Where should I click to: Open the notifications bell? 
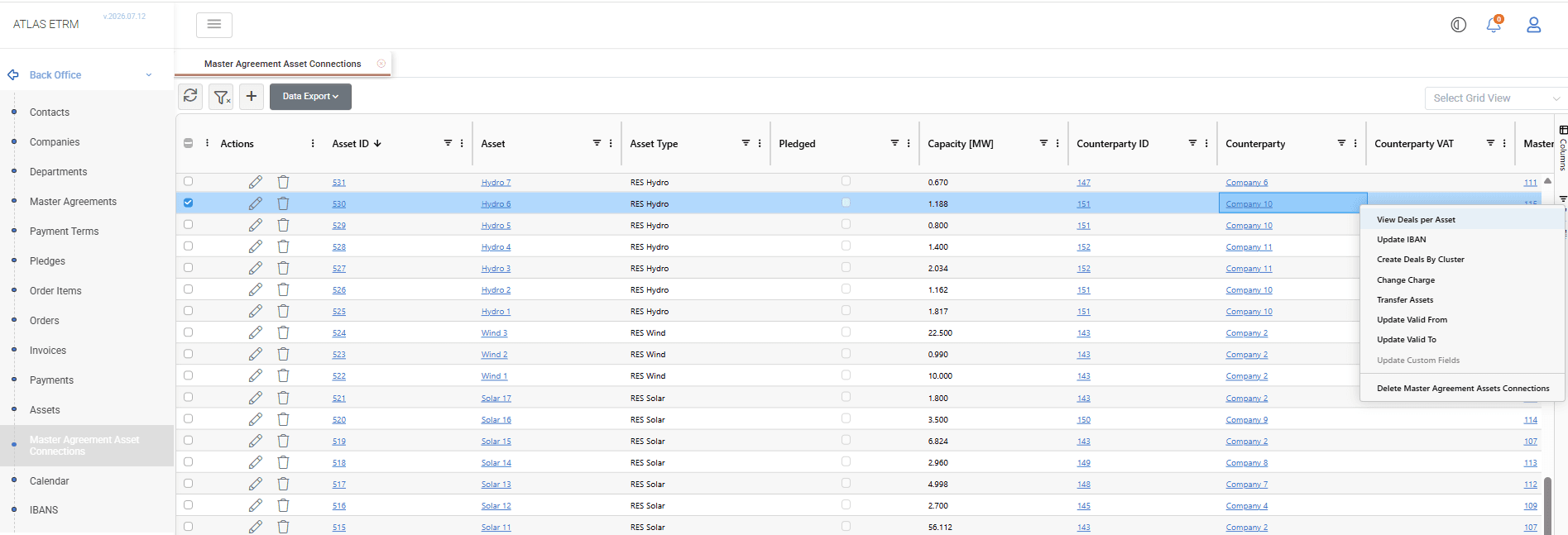point(1494,25)
